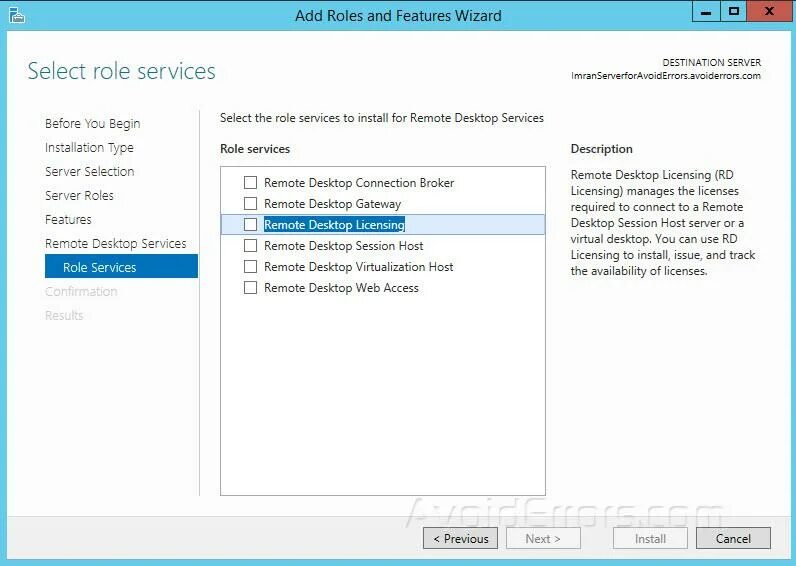Go to the Before You Begin step
This screenshot has width=796, height=566.
92,123
